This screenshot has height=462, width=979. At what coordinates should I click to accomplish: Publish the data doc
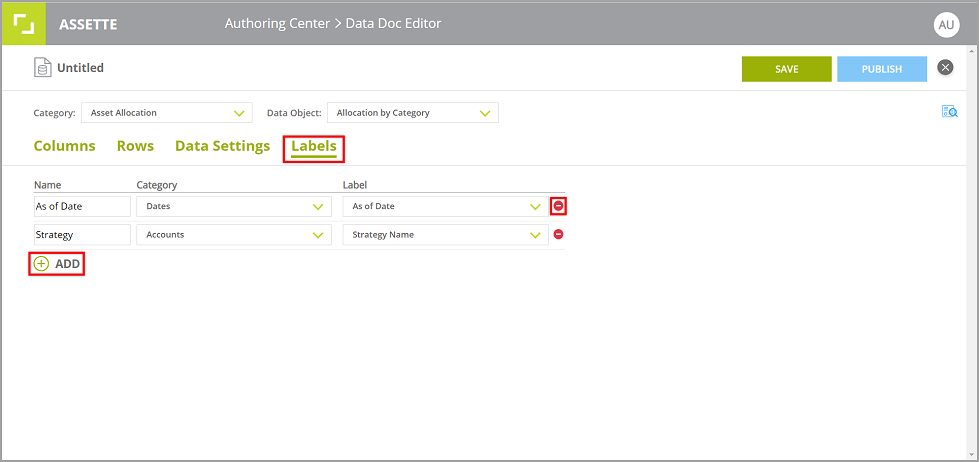882,69
